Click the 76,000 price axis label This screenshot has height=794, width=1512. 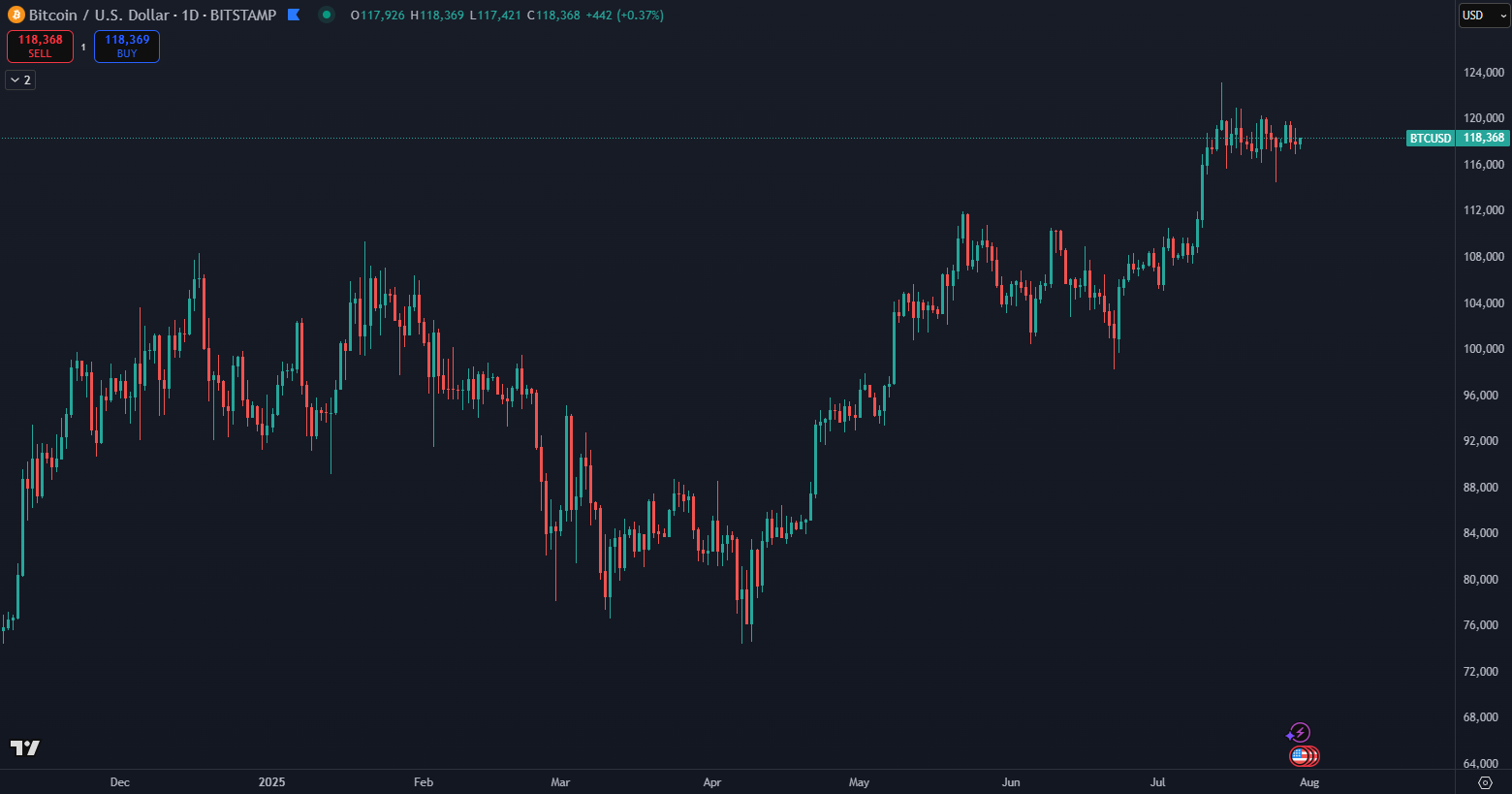pyautogui.click(x=1481, y=625)
